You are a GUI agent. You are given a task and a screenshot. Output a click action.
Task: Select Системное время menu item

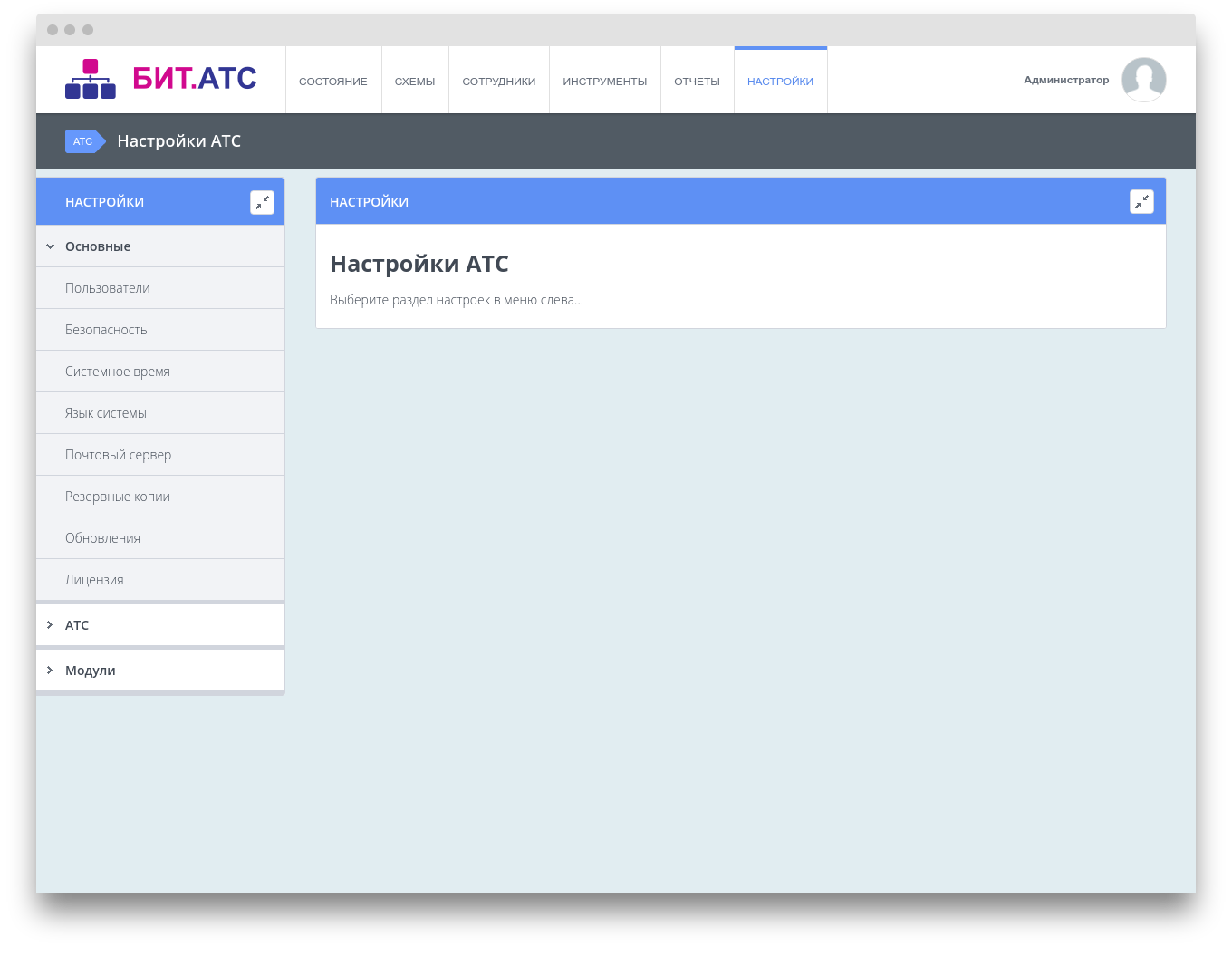point(118,372)
